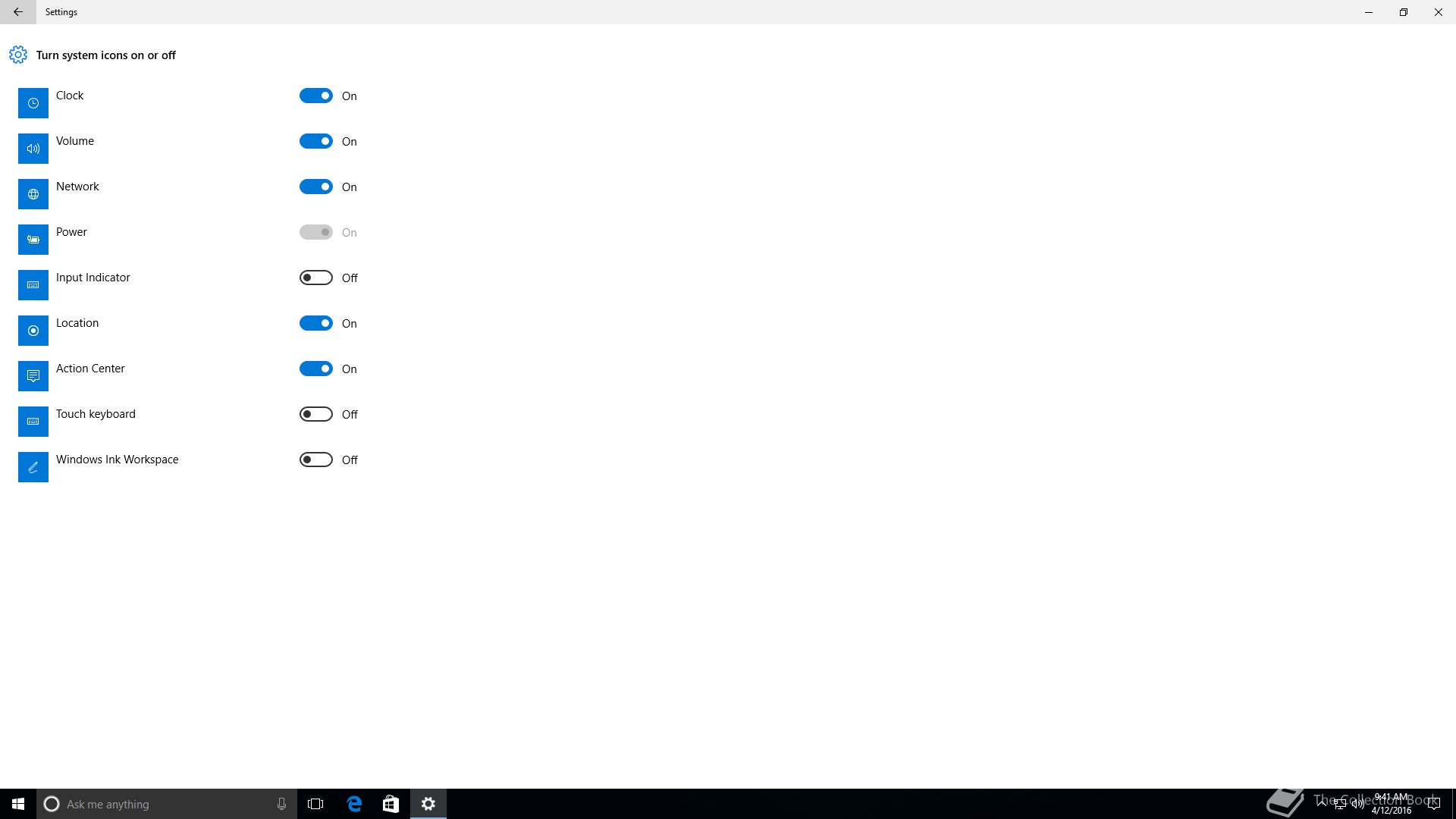Open Task View from the taskbar

click(x=315, y=804)
